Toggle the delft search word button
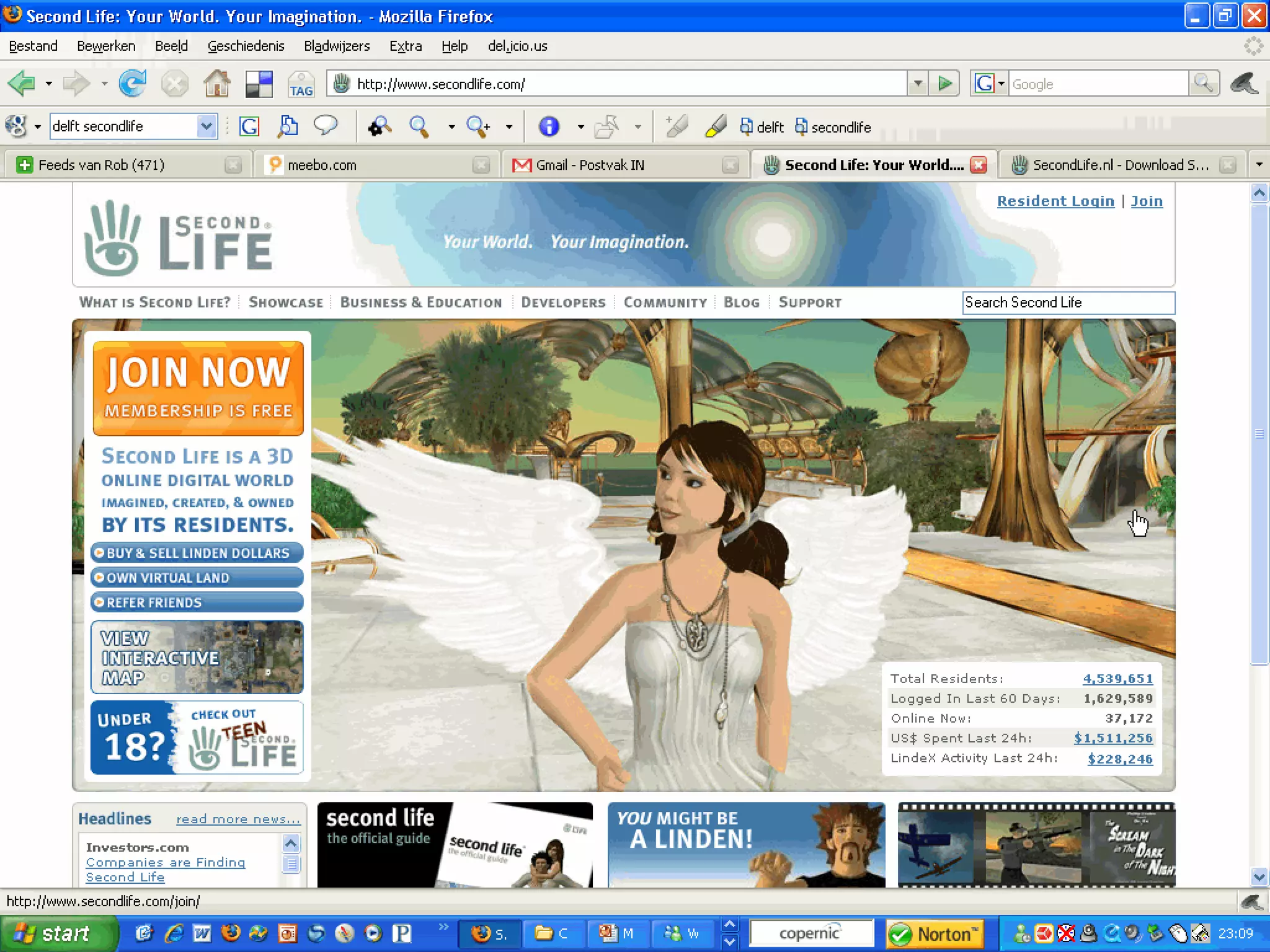 point(762,127)
